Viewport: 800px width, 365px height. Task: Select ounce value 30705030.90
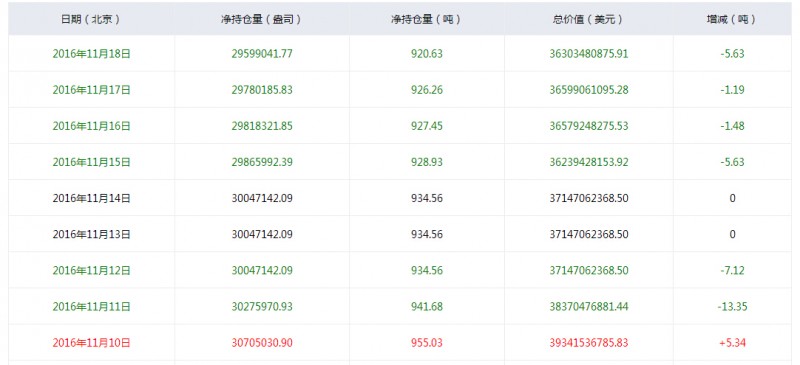click(262, 343)
